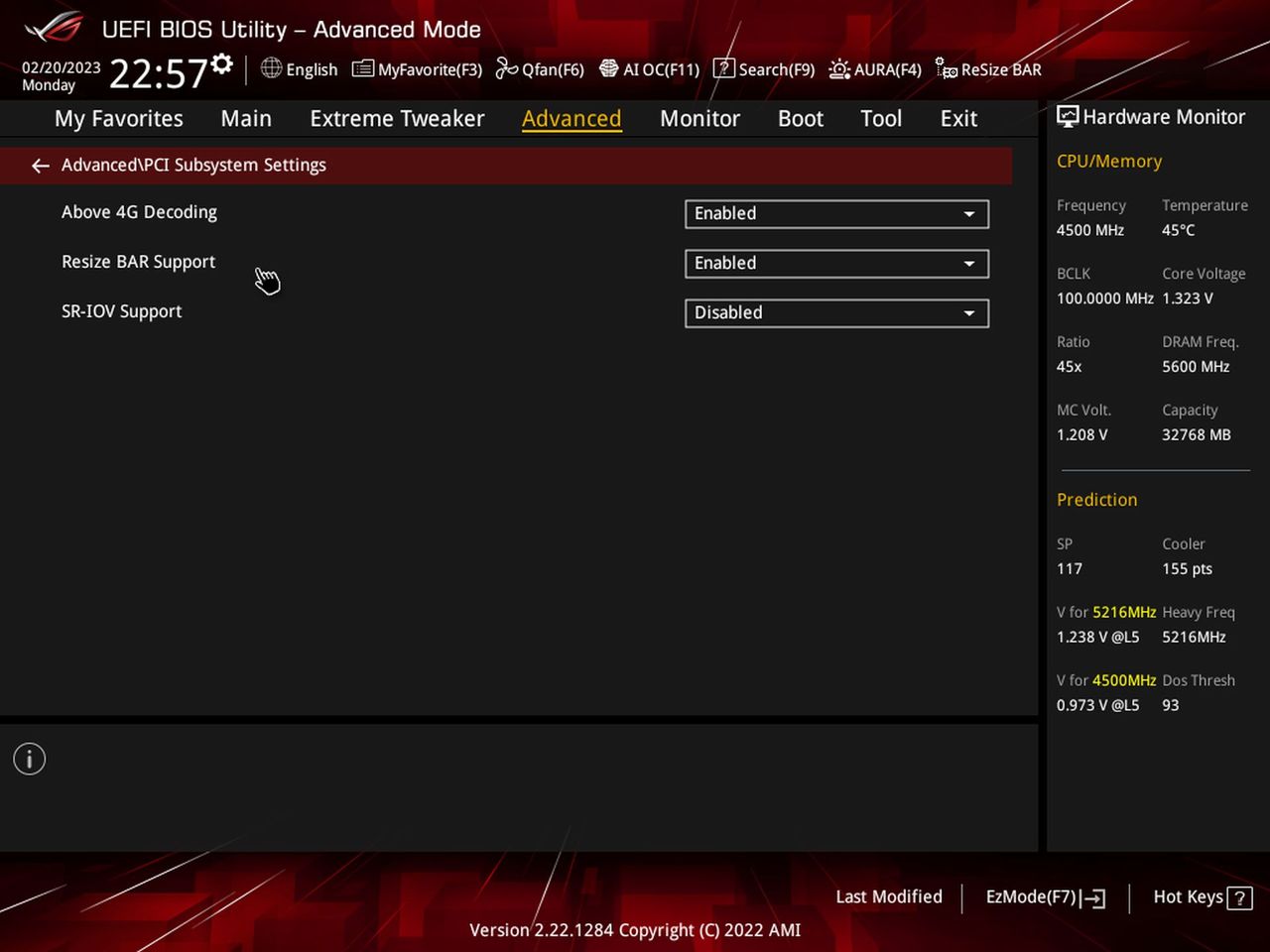Click the Dos Thresh value 93
The height and width of the screenshot is (952, 1270).
tap(1171, 706)
